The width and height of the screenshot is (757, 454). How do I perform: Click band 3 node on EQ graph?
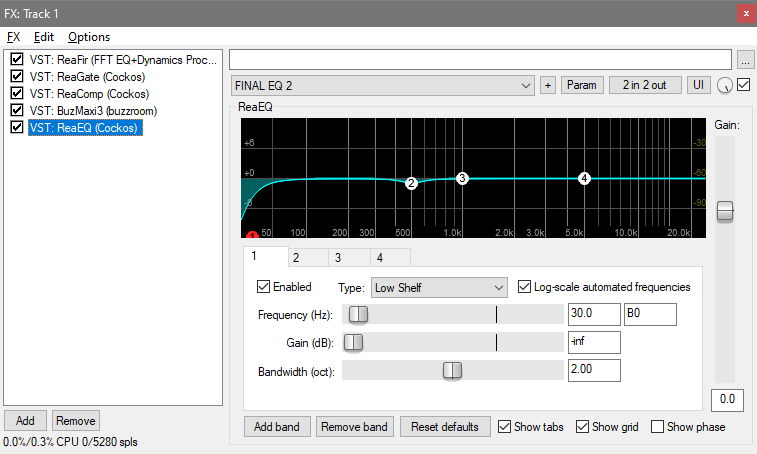point(462,178)
